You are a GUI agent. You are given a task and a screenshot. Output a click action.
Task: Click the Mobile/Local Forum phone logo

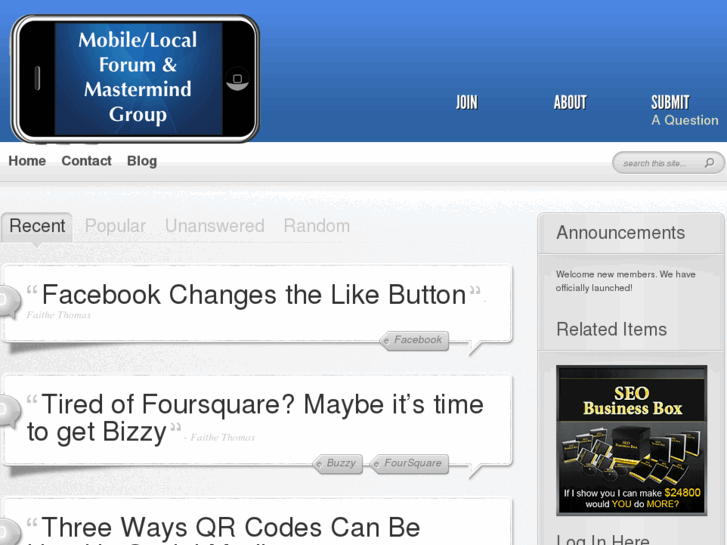134,79
